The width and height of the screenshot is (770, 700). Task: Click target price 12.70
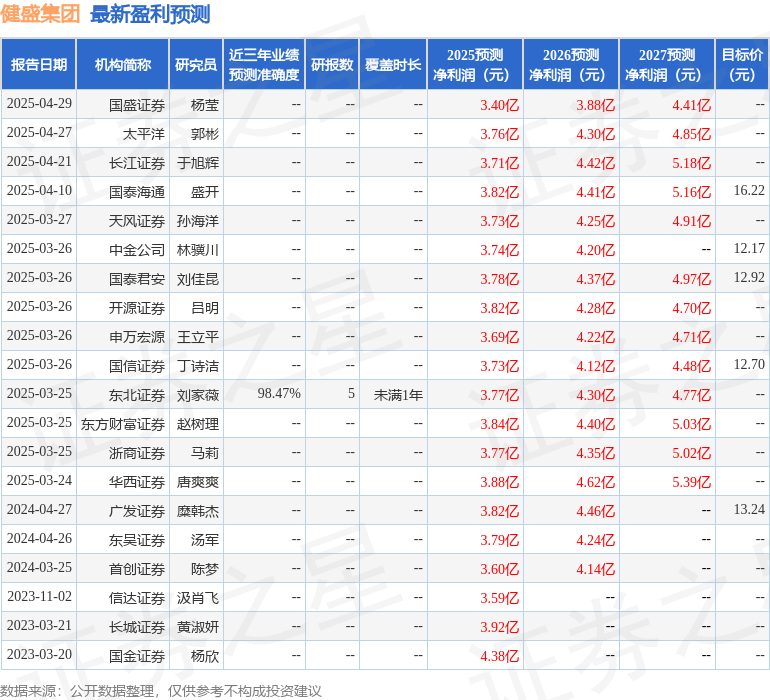[749, 364]
